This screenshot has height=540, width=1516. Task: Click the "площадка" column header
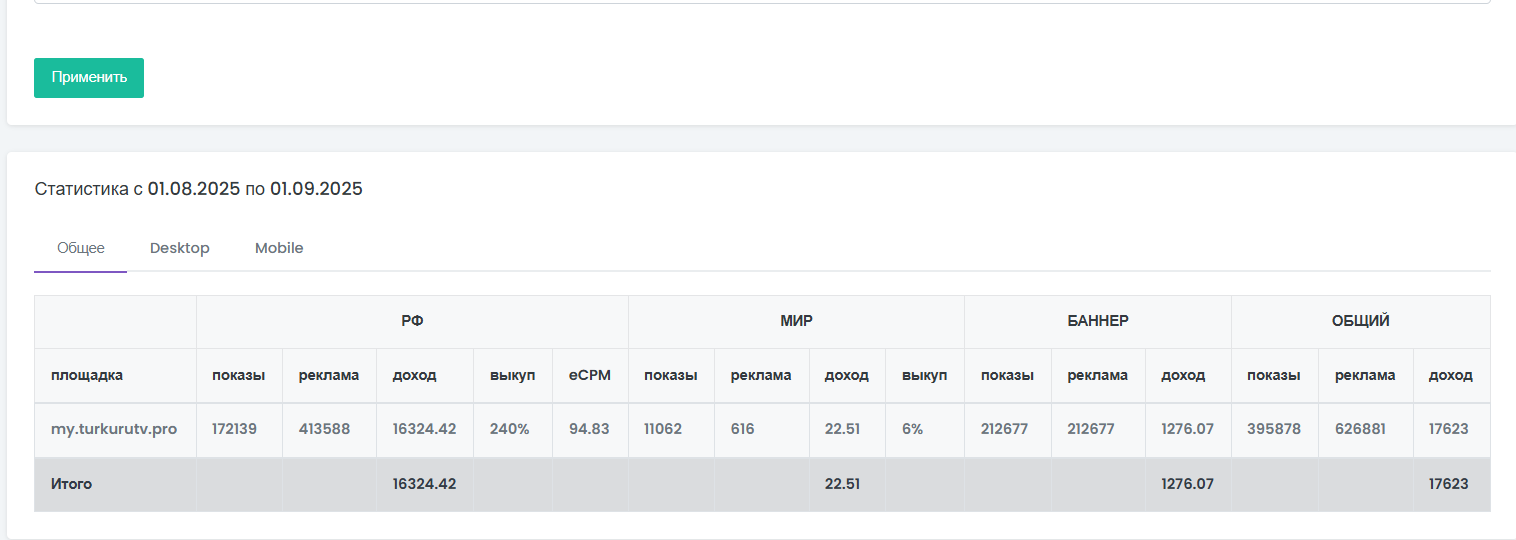87,376
